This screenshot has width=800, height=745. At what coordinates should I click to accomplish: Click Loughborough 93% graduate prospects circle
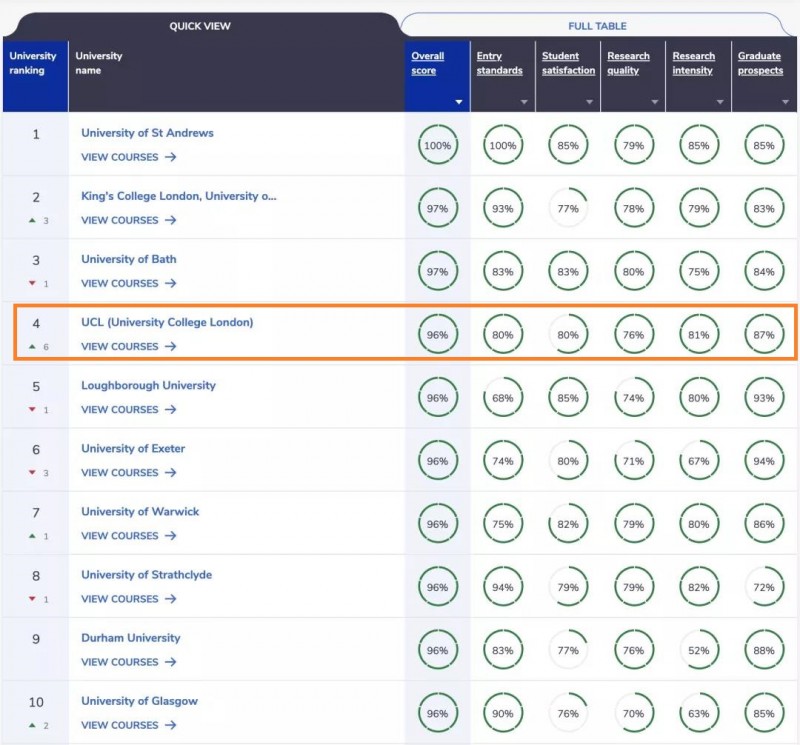click(764, 398)
